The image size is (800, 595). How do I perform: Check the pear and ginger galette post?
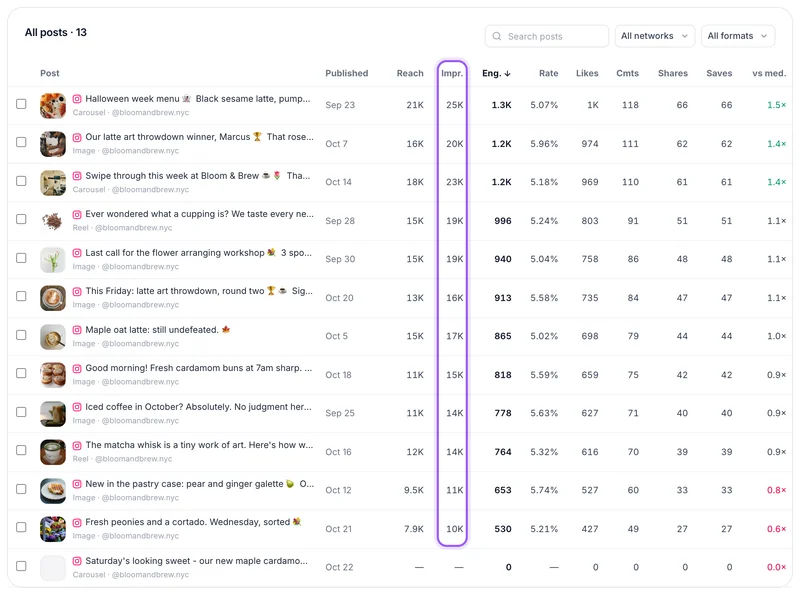coord(21,489)
